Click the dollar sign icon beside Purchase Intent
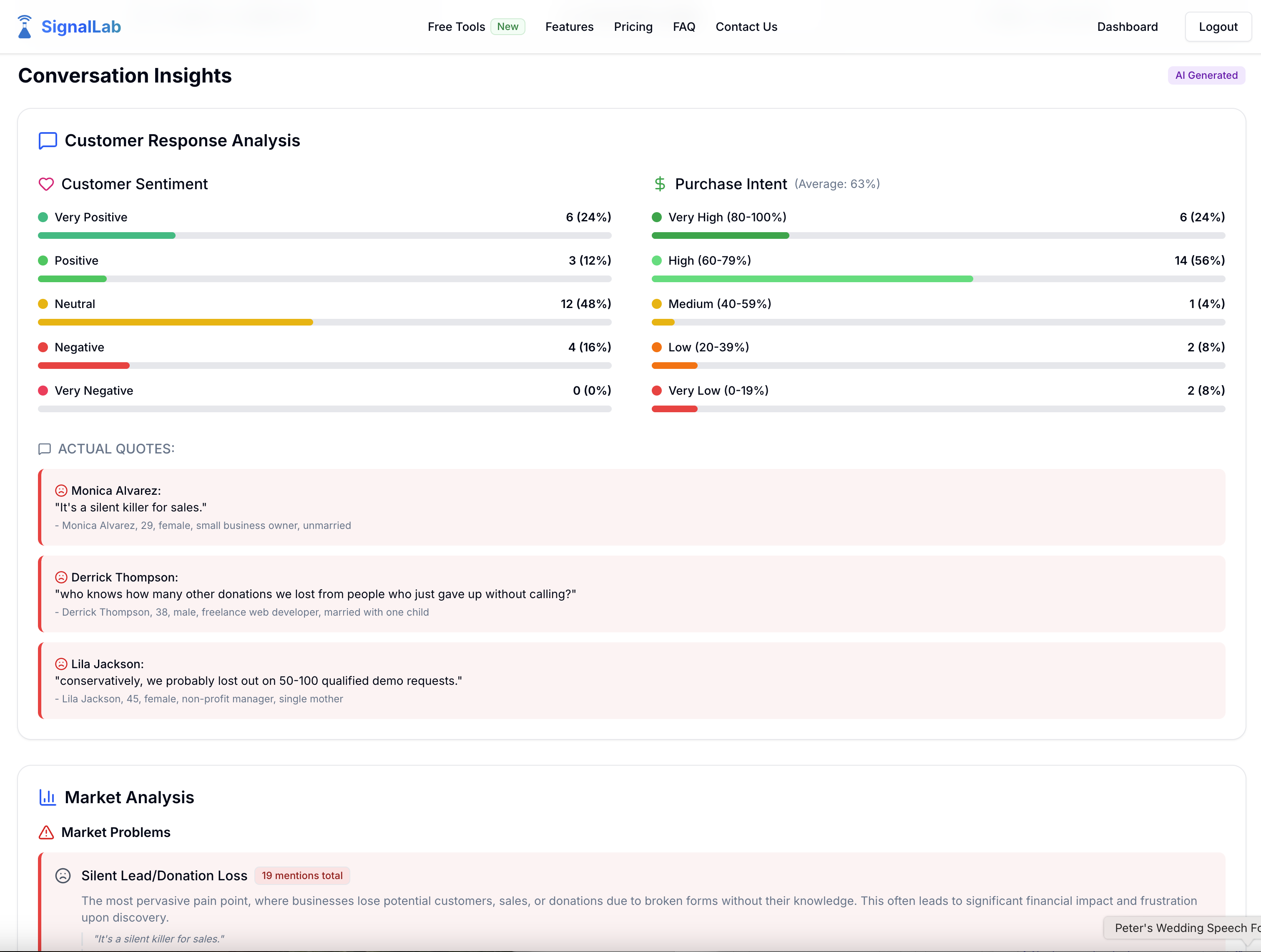 [x=660, y=183]
